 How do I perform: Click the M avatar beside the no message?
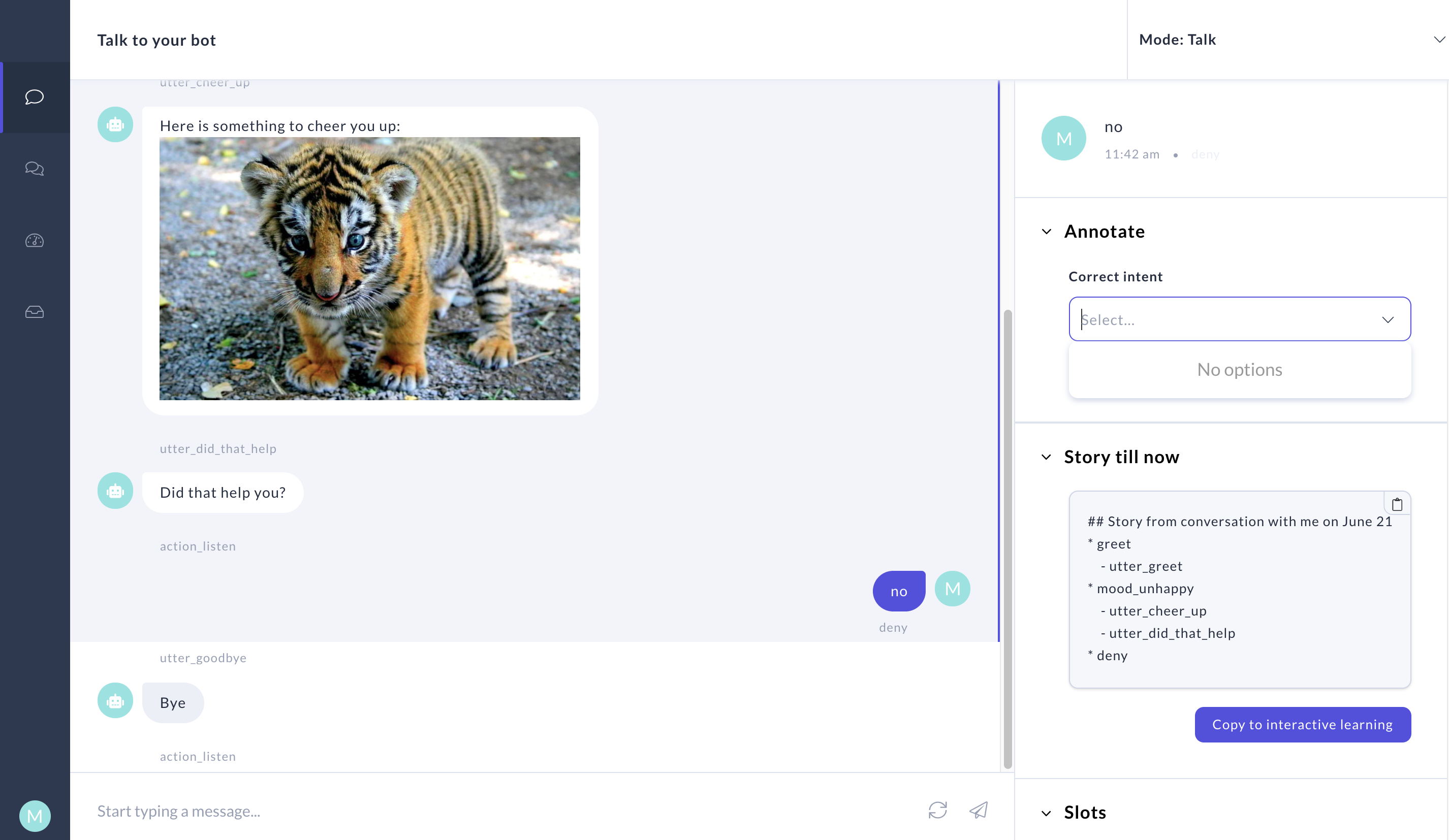tap(952, 588)
